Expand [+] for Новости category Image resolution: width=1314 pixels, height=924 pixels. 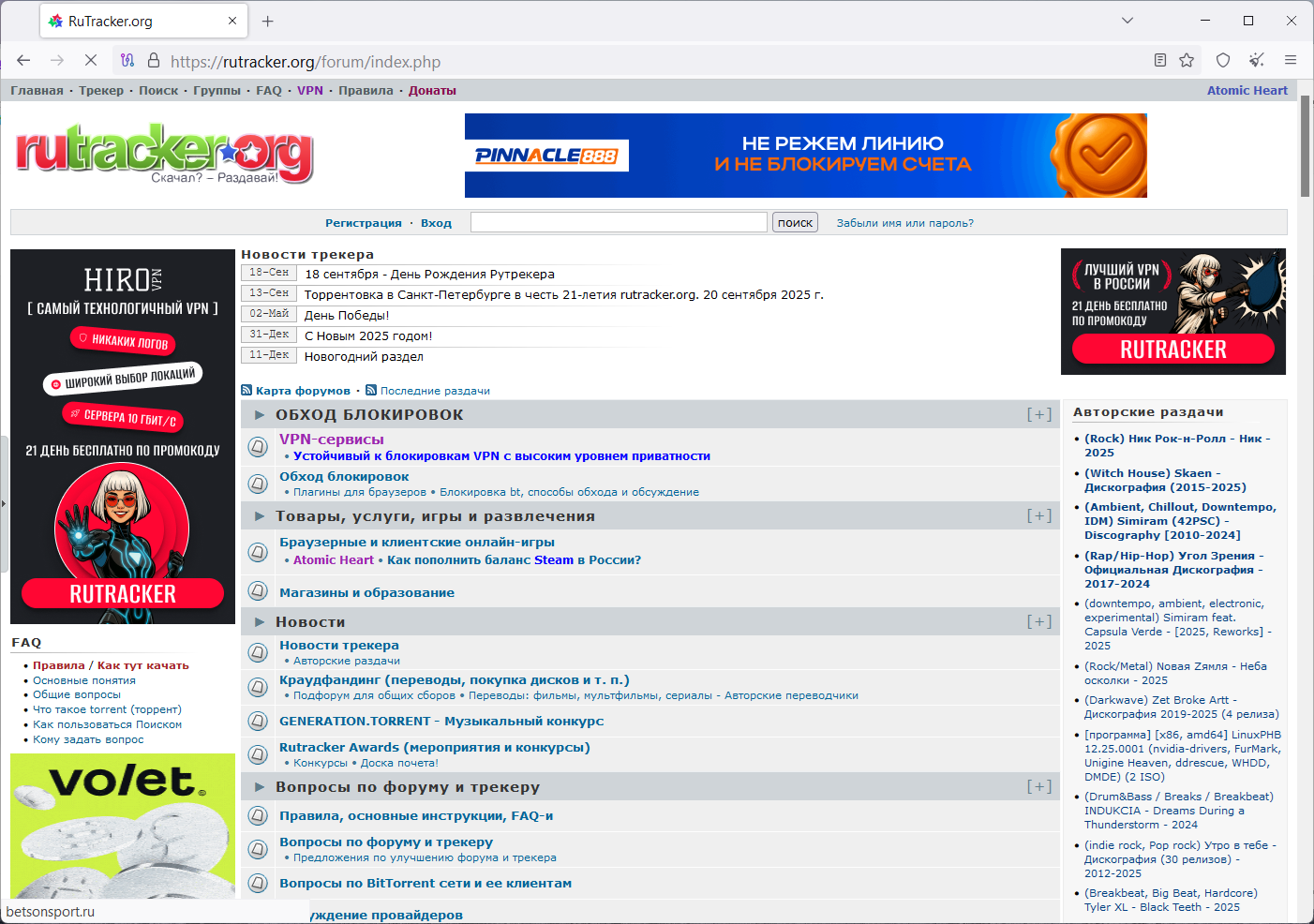tap(1039, 621)
